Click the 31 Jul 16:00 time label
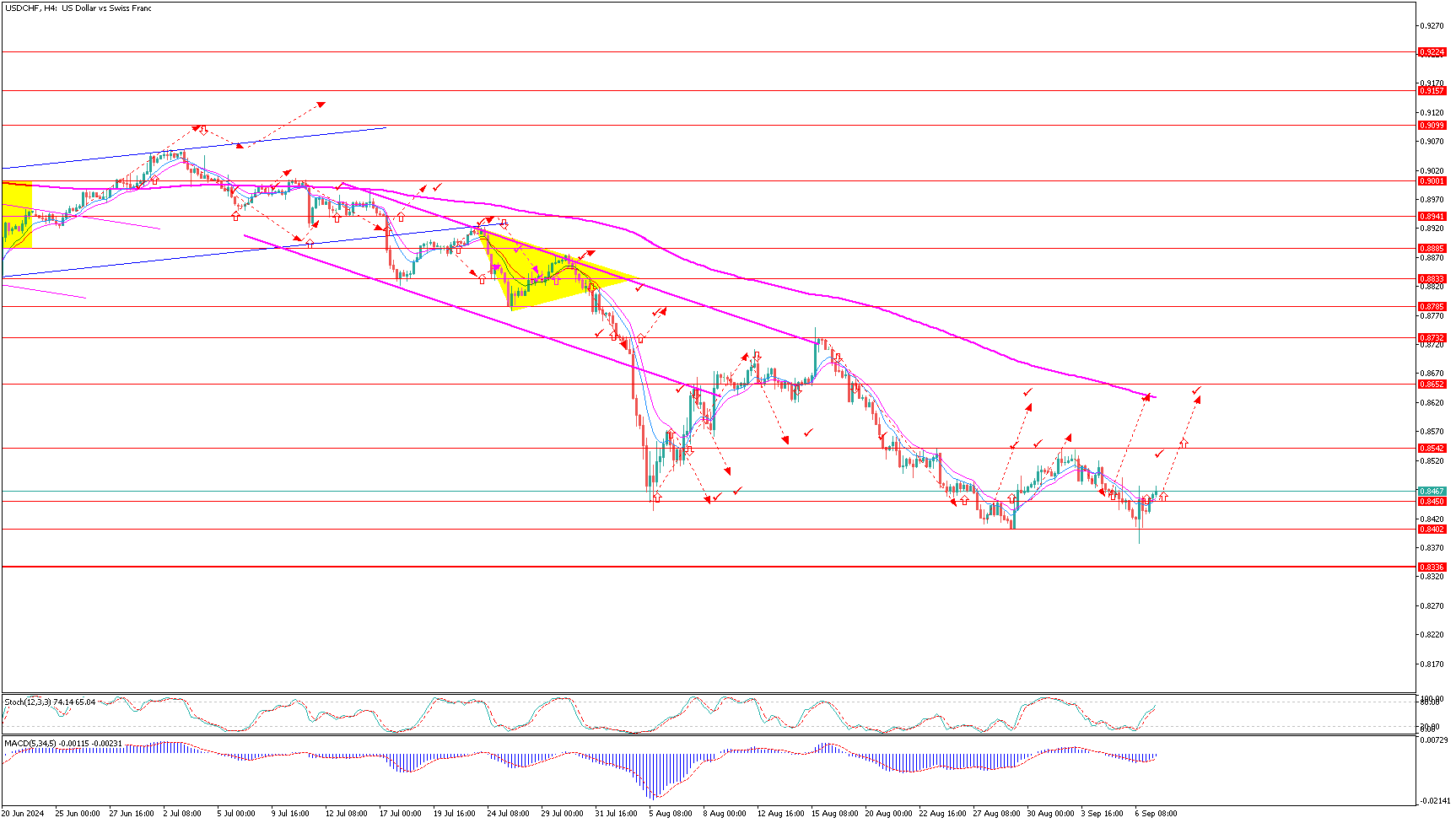Viewport: 1456px width, 823px height. [617, 814]
